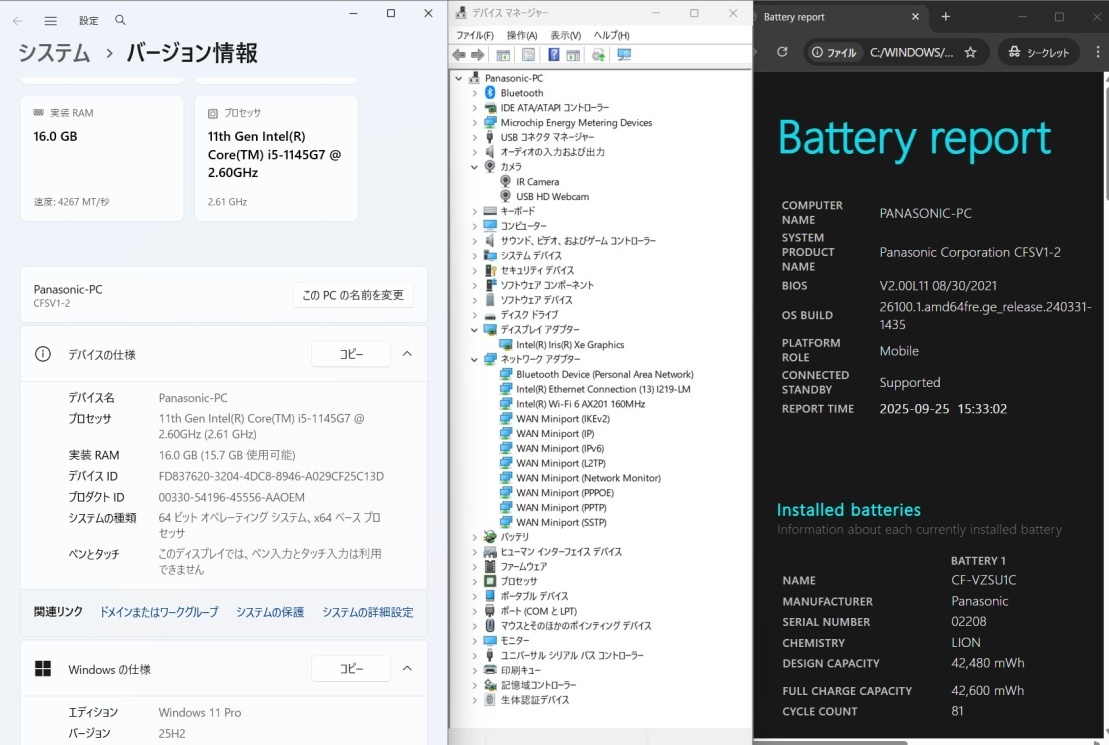Select Intel(R) Iris(R) Xe Graphics device

570,345
